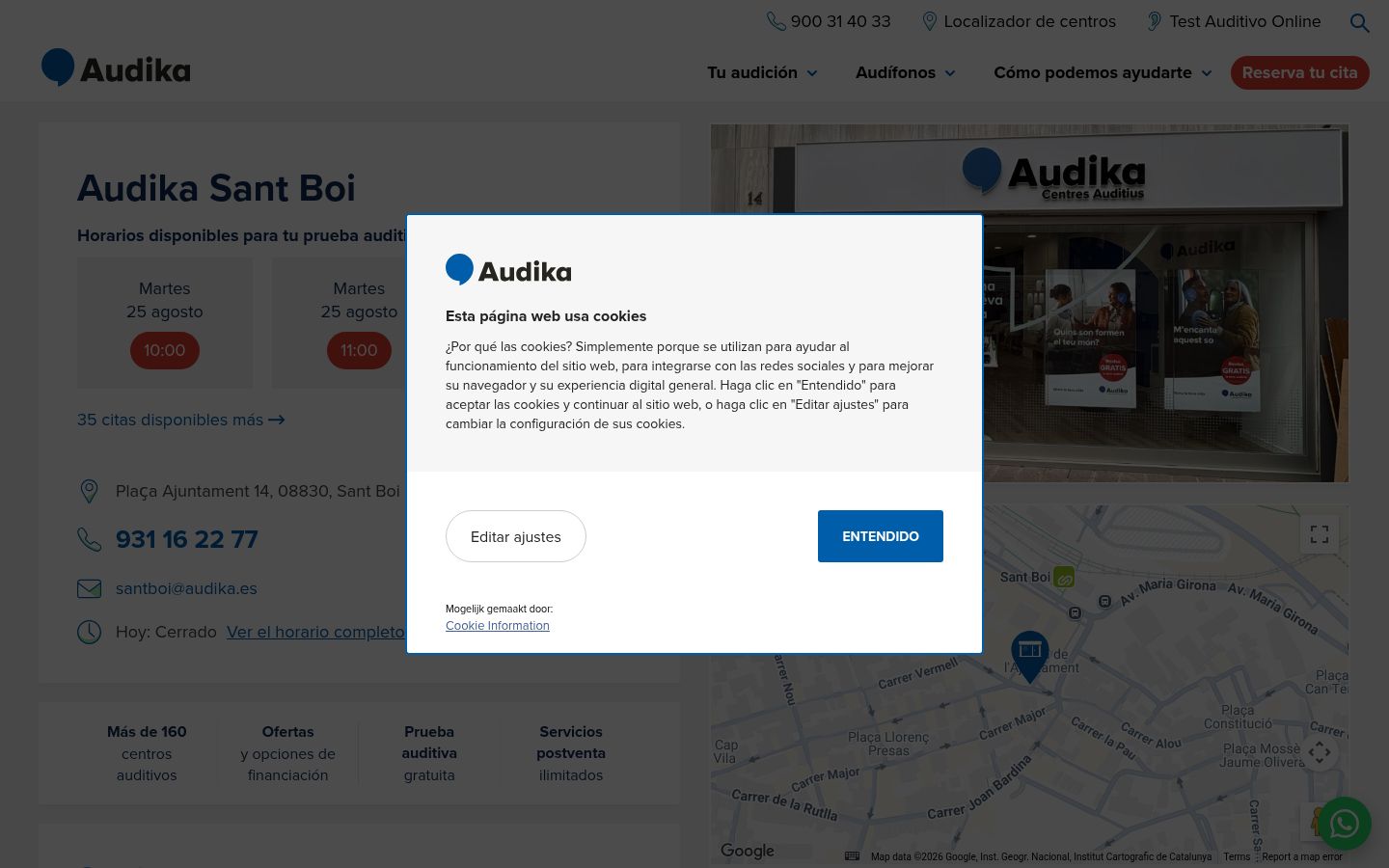Open Localizador de centros link
This screenshot has width=1389, height=868.
point(1029,21)
